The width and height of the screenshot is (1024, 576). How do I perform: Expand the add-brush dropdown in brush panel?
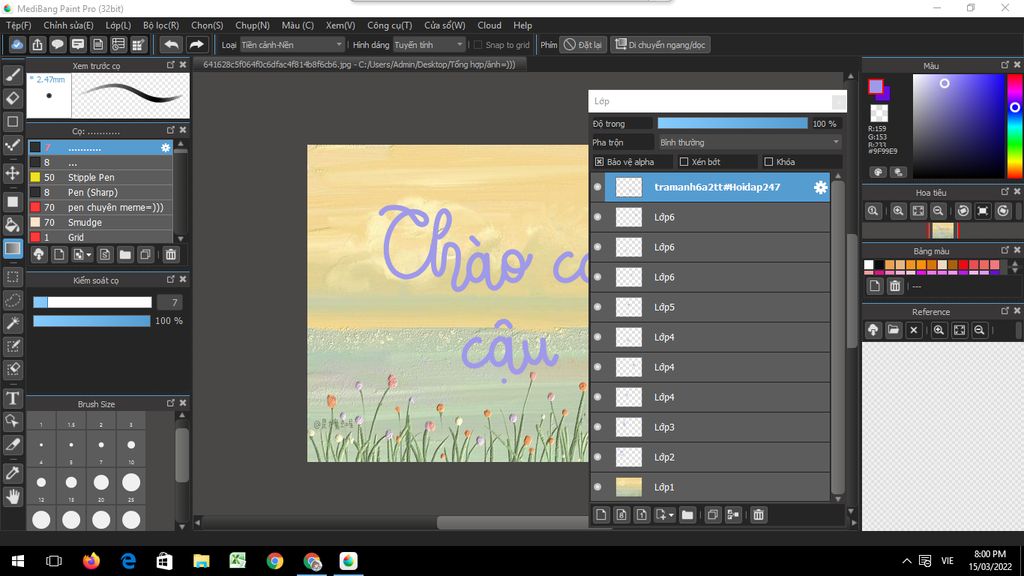pos(88,255)
